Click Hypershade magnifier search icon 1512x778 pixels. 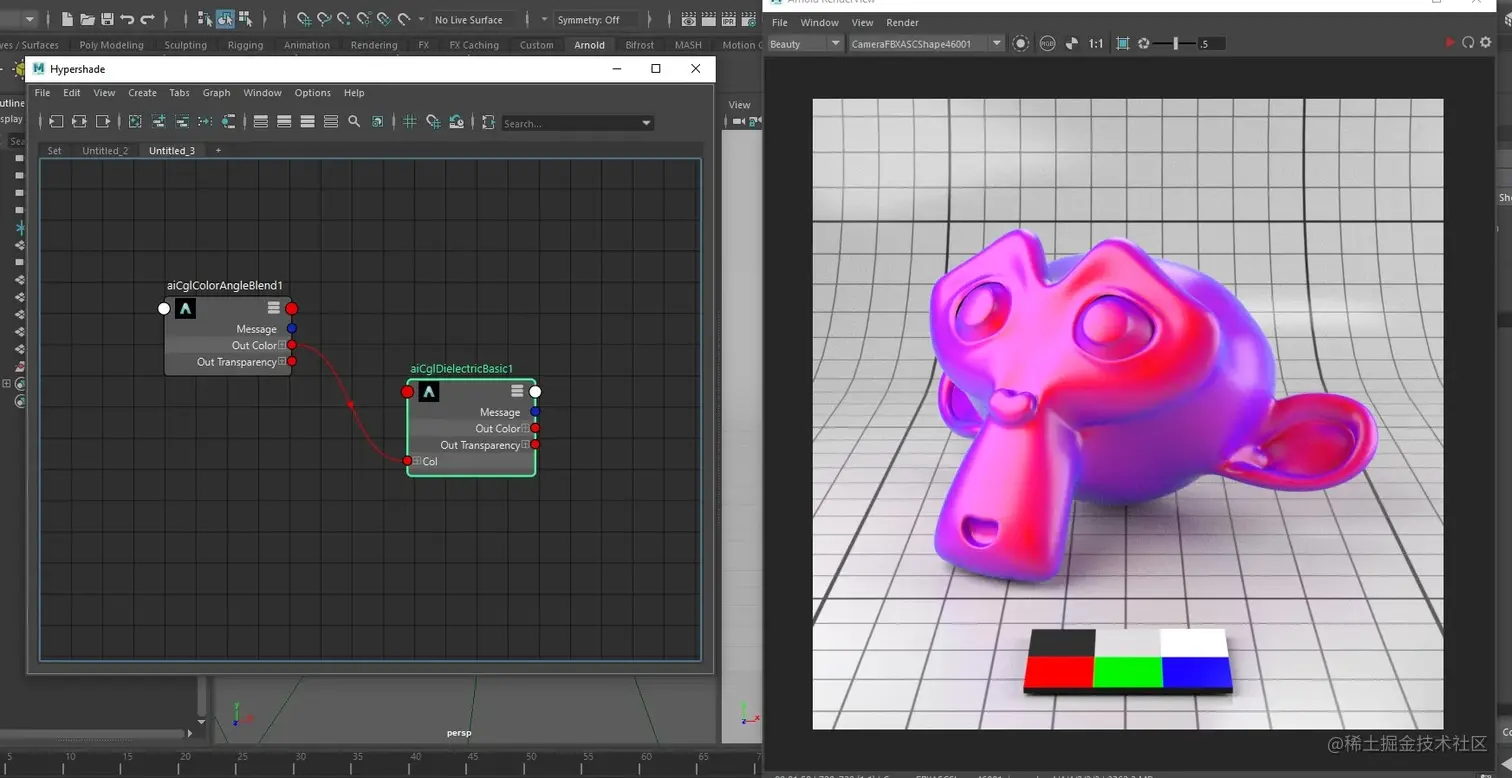pos(354,122)
